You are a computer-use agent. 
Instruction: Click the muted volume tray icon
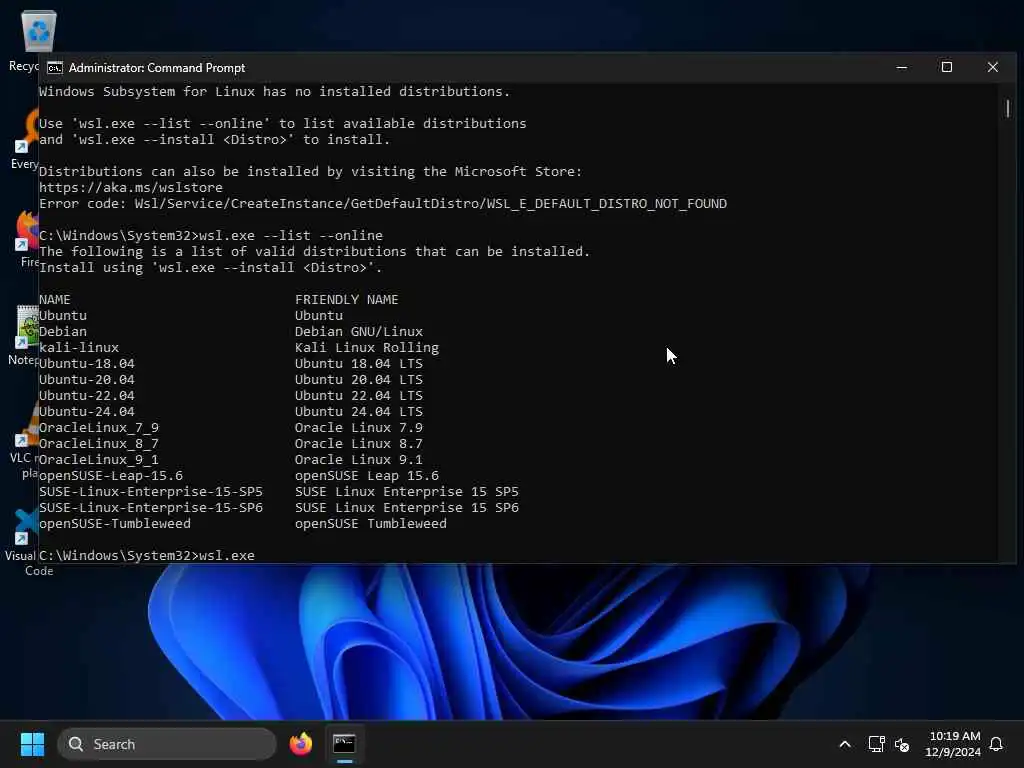tap(902, 744)
